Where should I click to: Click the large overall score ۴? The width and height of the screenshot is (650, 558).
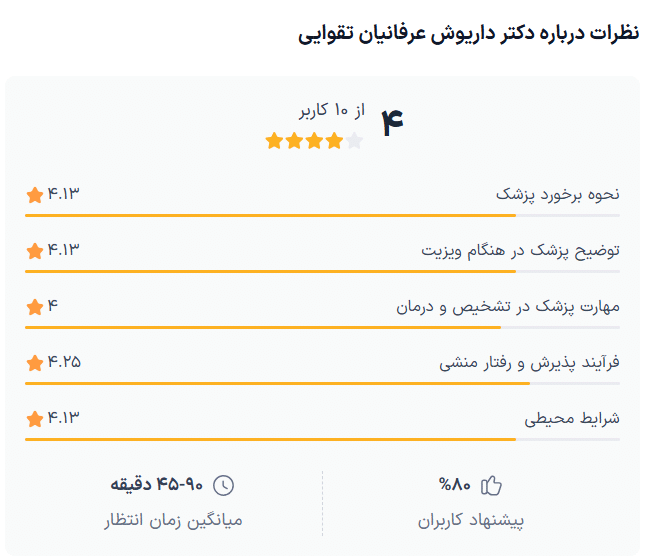coord(392,120)
